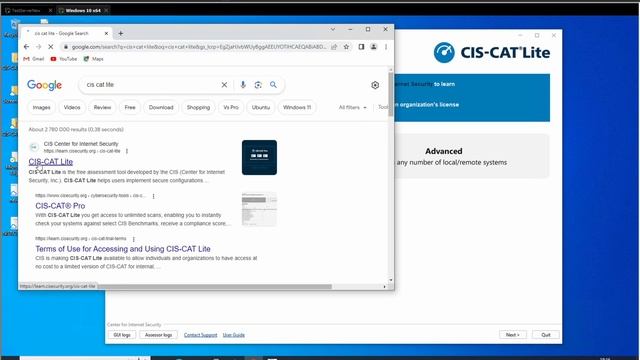This screenshot has width=640, height=360.
Task: Select the Vs Pro filter chip
Action: (231, 107)
